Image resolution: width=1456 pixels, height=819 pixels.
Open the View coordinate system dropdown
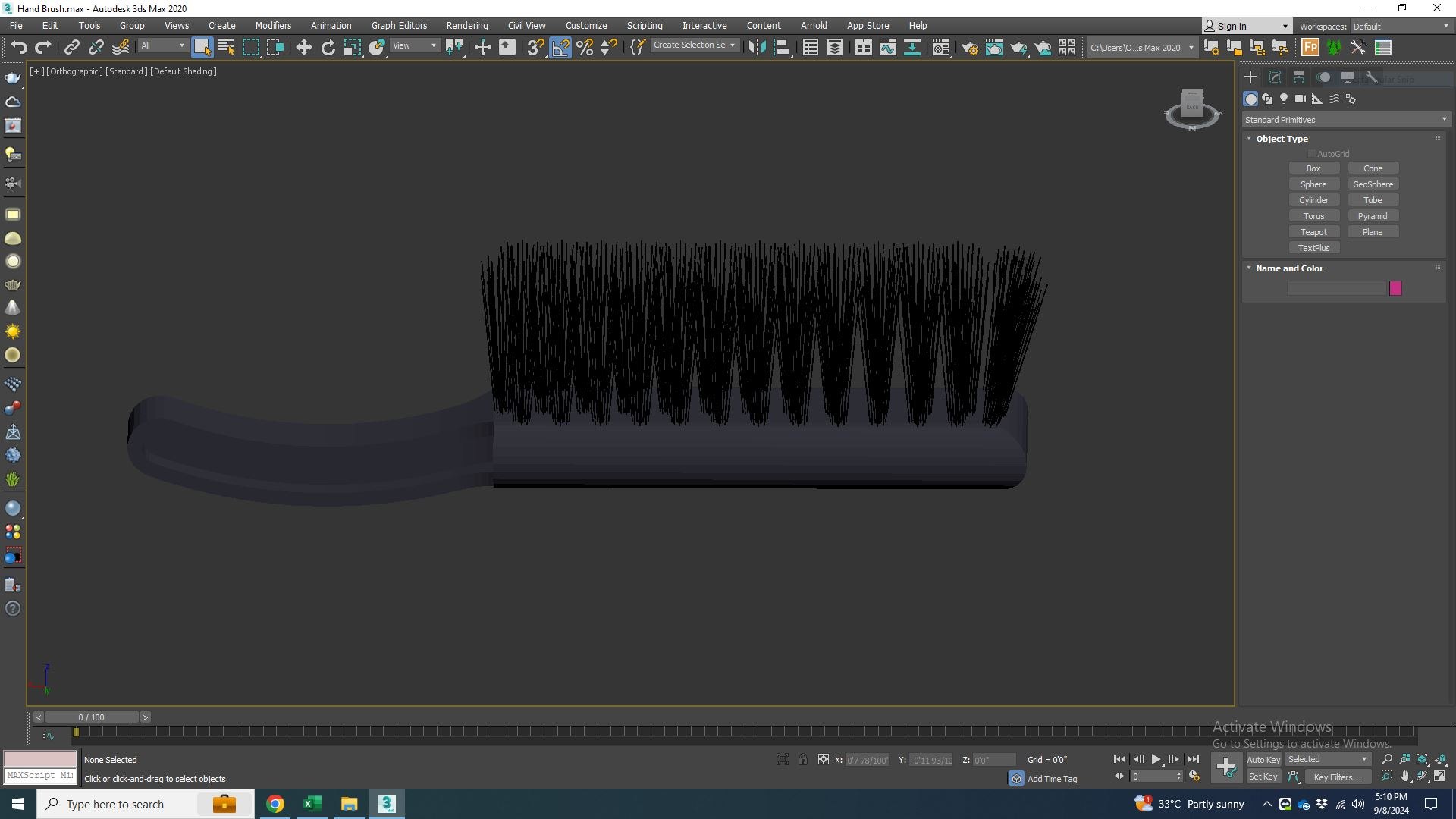point(414,46)
